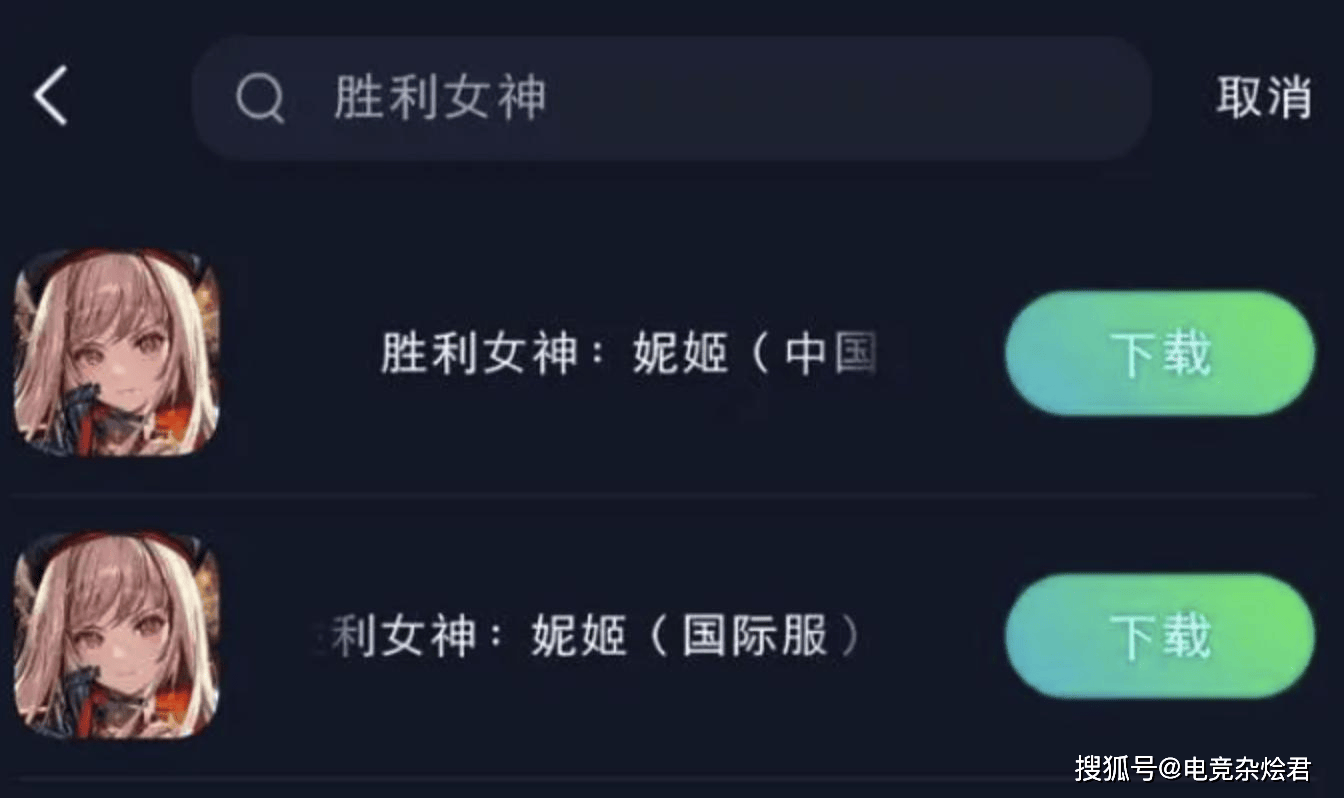Viewport: 1344px width, 798px height.
Task: Tap 取消 to cancel the search
Action: [1264, 97]
